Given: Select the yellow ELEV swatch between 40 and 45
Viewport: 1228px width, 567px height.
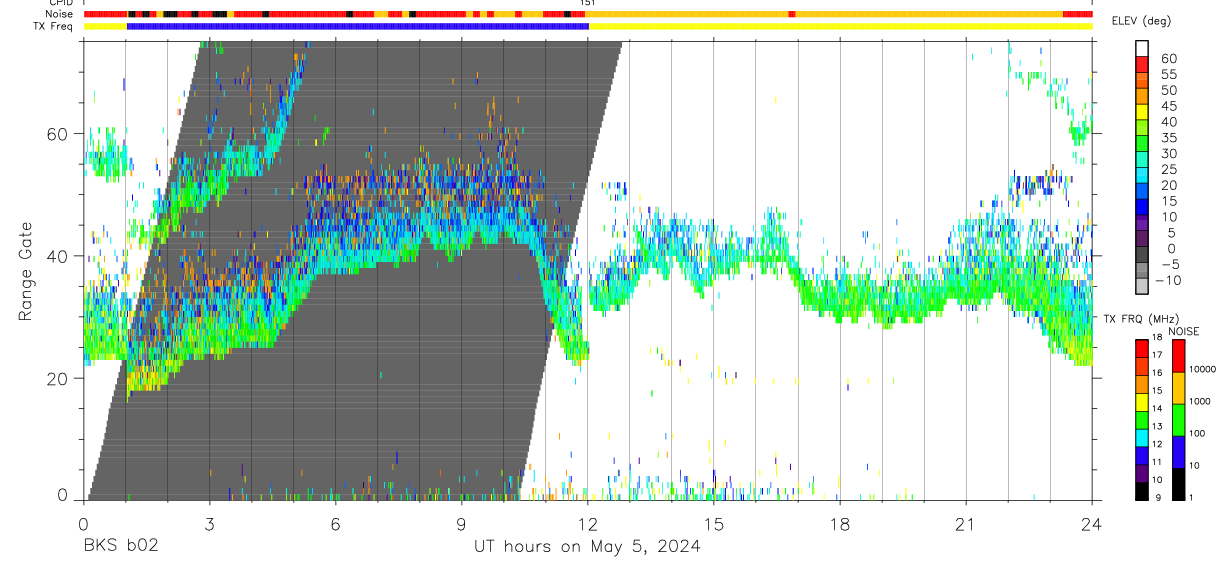Looking at the screenshot, I should tap(1142, 113).
